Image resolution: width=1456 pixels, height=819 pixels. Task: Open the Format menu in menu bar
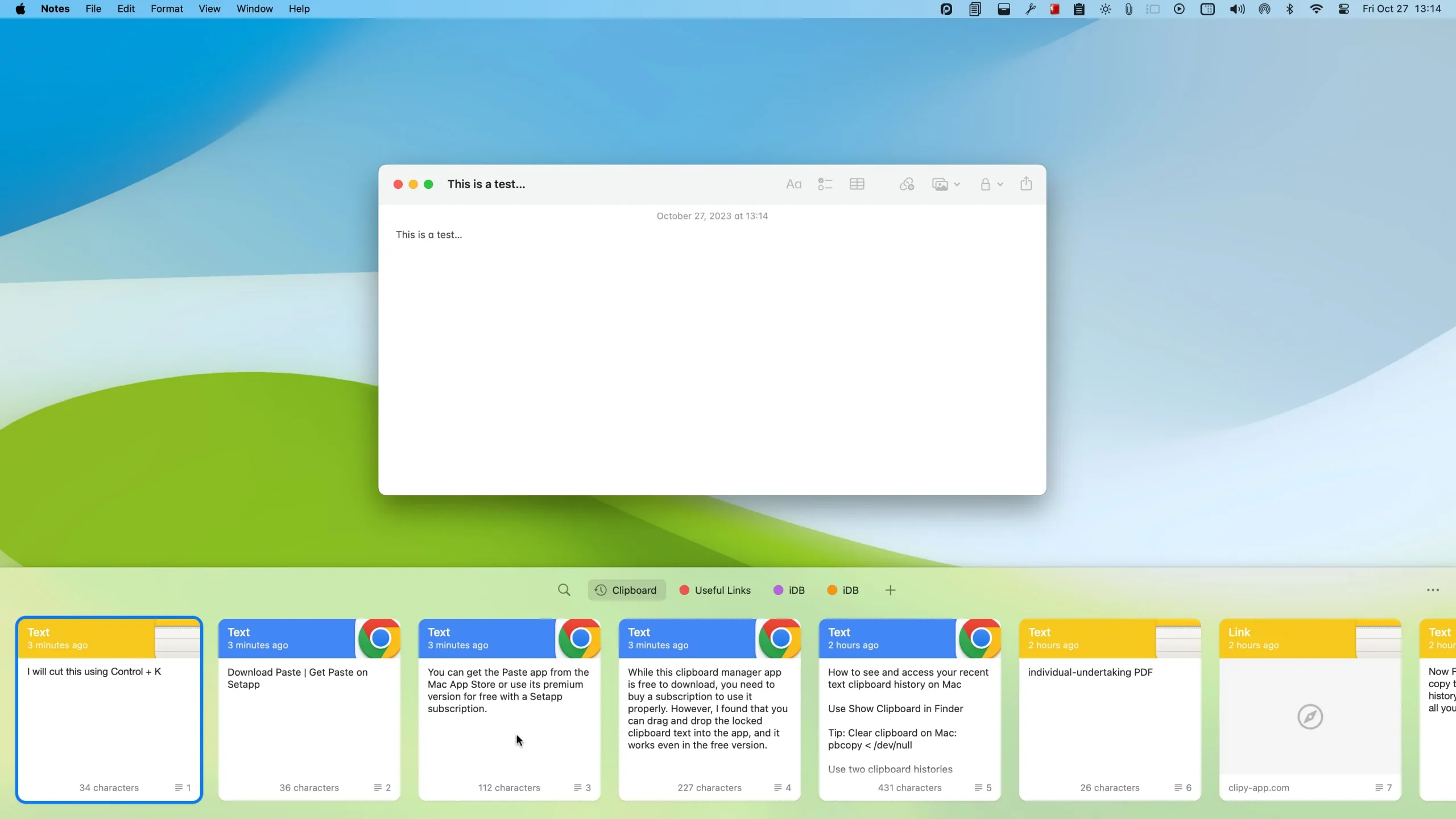pyautogui.click(x=166, y=8)
